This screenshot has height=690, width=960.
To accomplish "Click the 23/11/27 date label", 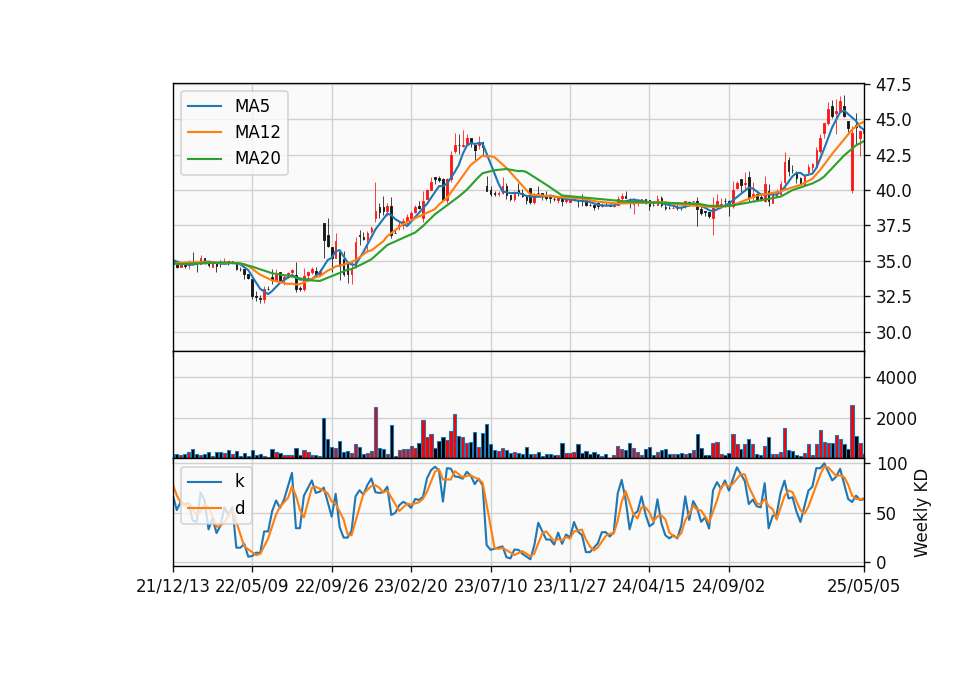I will tap(570, 587).
